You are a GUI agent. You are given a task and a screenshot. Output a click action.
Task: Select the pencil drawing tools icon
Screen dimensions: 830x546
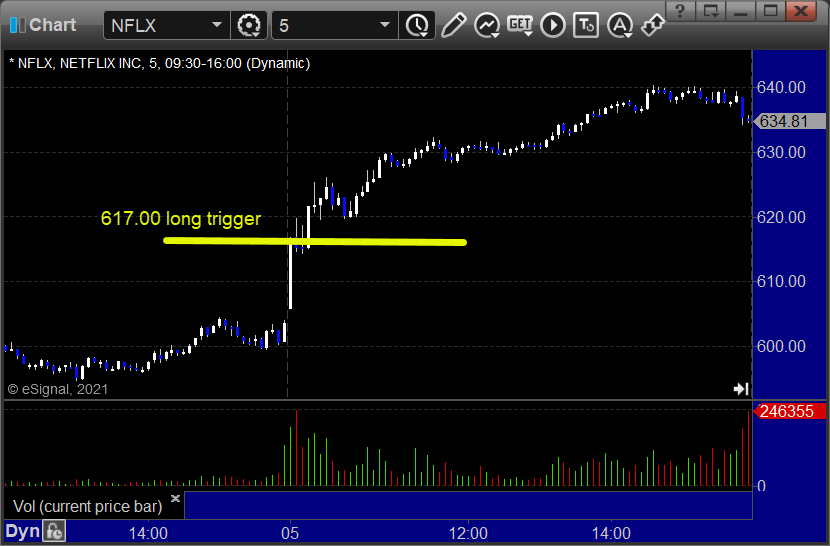454,25
